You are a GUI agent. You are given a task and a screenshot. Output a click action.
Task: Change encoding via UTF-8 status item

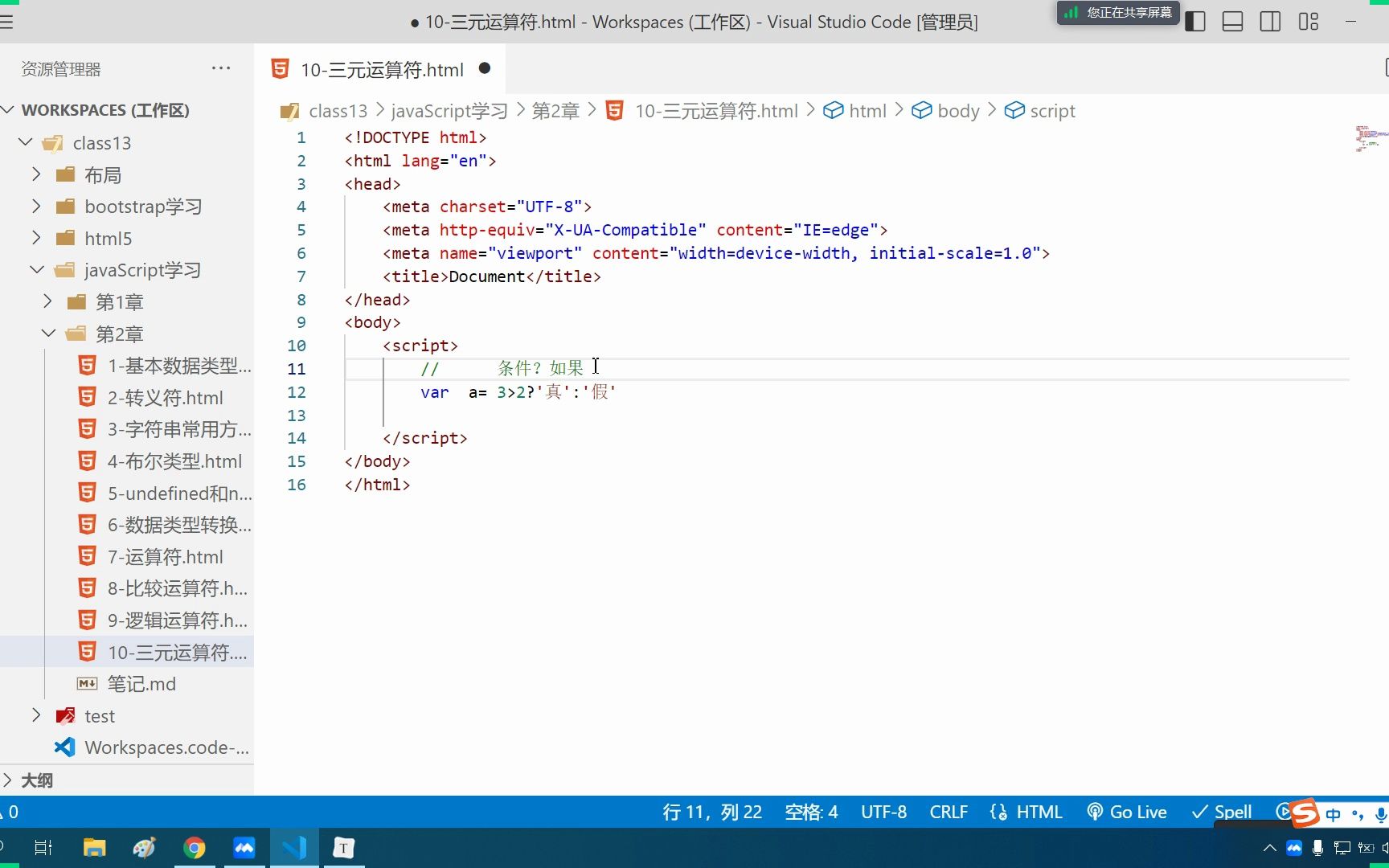(883, 812)
